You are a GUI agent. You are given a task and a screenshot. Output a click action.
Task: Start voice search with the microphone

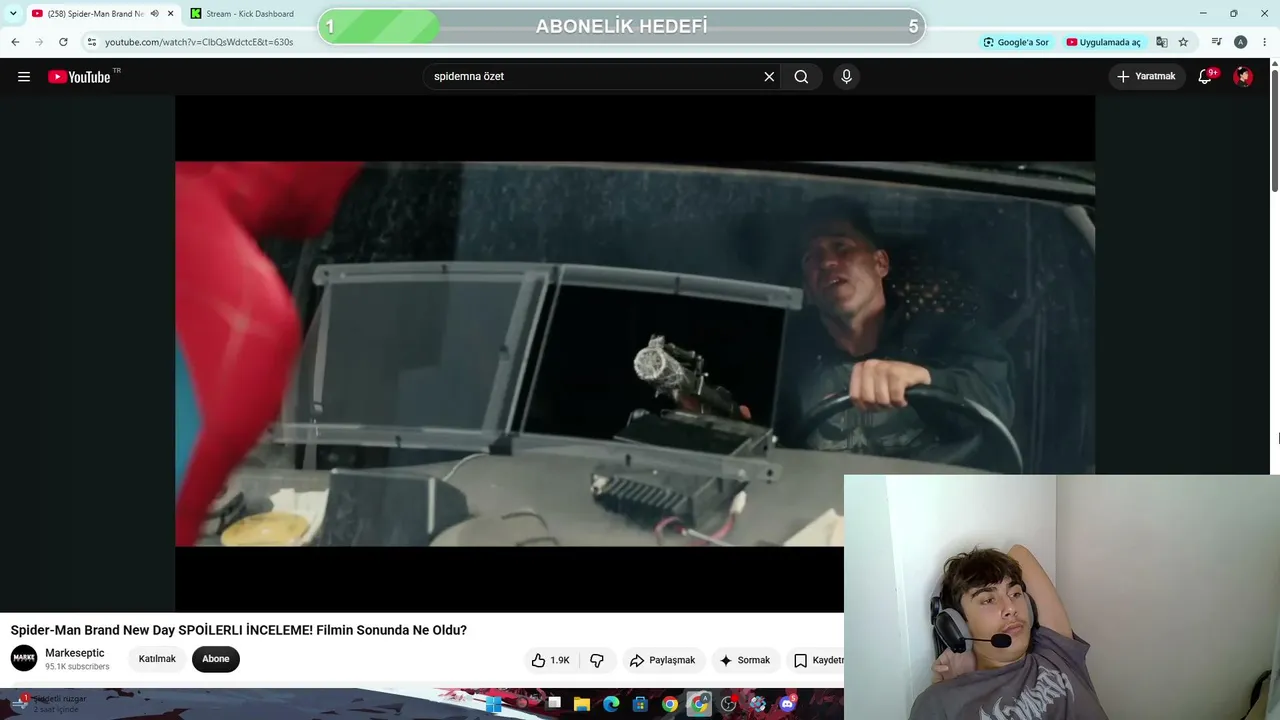(x=846, y=77)
